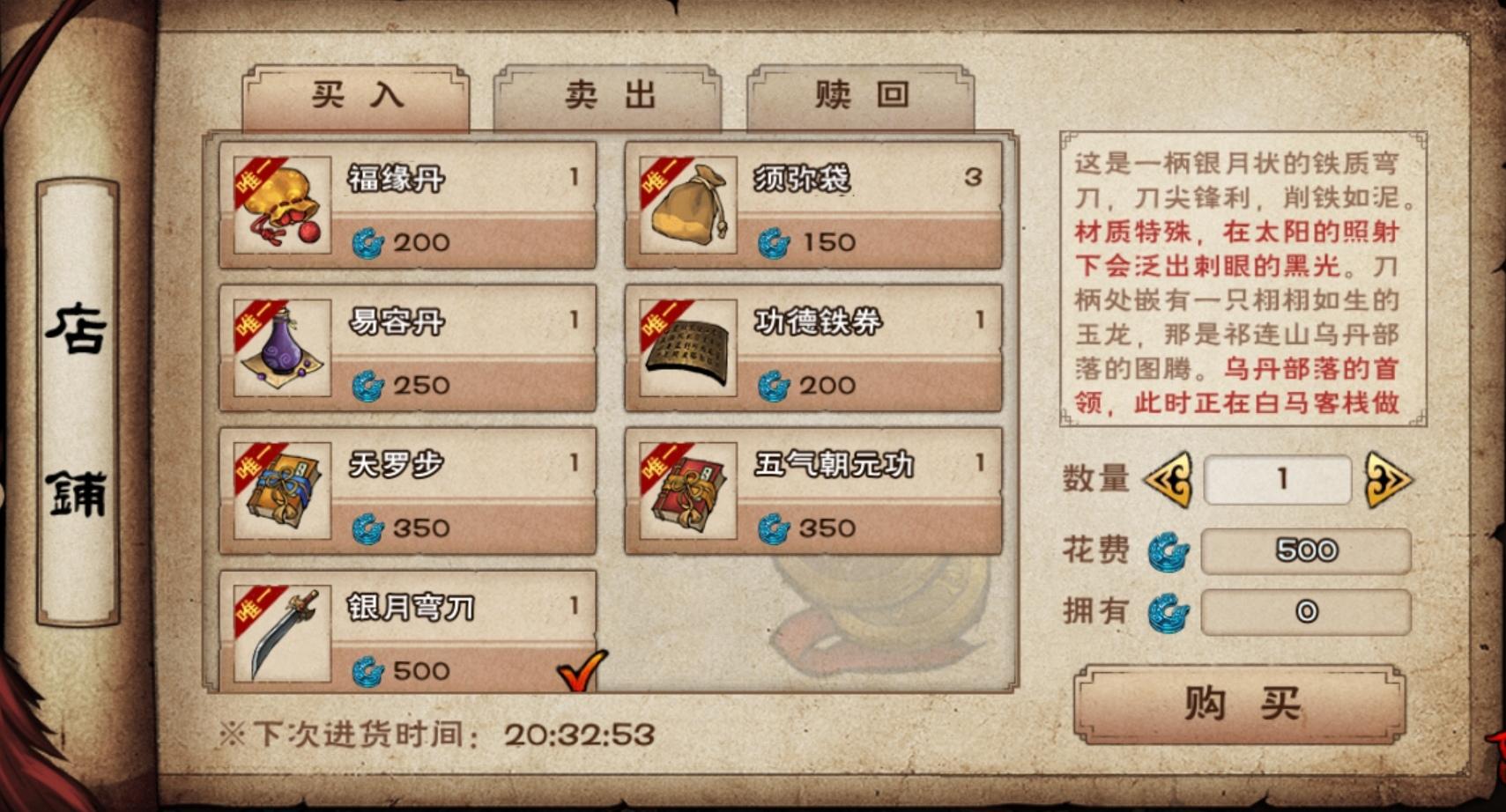
Task: Pick the 五气朝元功 red book icon
Action: pyautogui.click(x=688, y=491)
